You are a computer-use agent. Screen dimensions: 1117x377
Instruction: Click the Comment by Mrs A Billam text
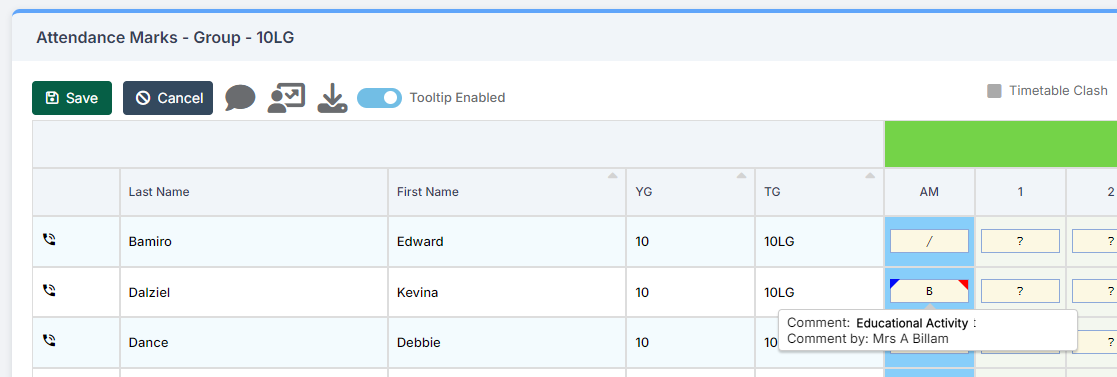click(x=868, y=339)
